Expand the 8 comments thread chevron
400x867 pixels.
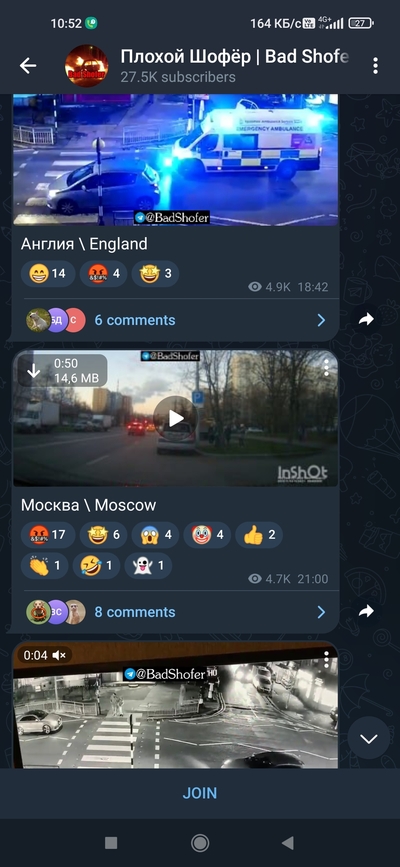[321, 612]
